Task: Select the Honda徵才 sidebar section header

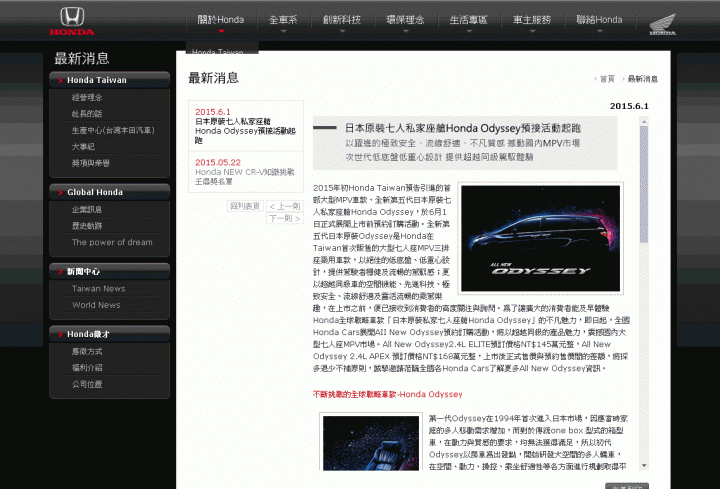Action: tap(109, 334)
